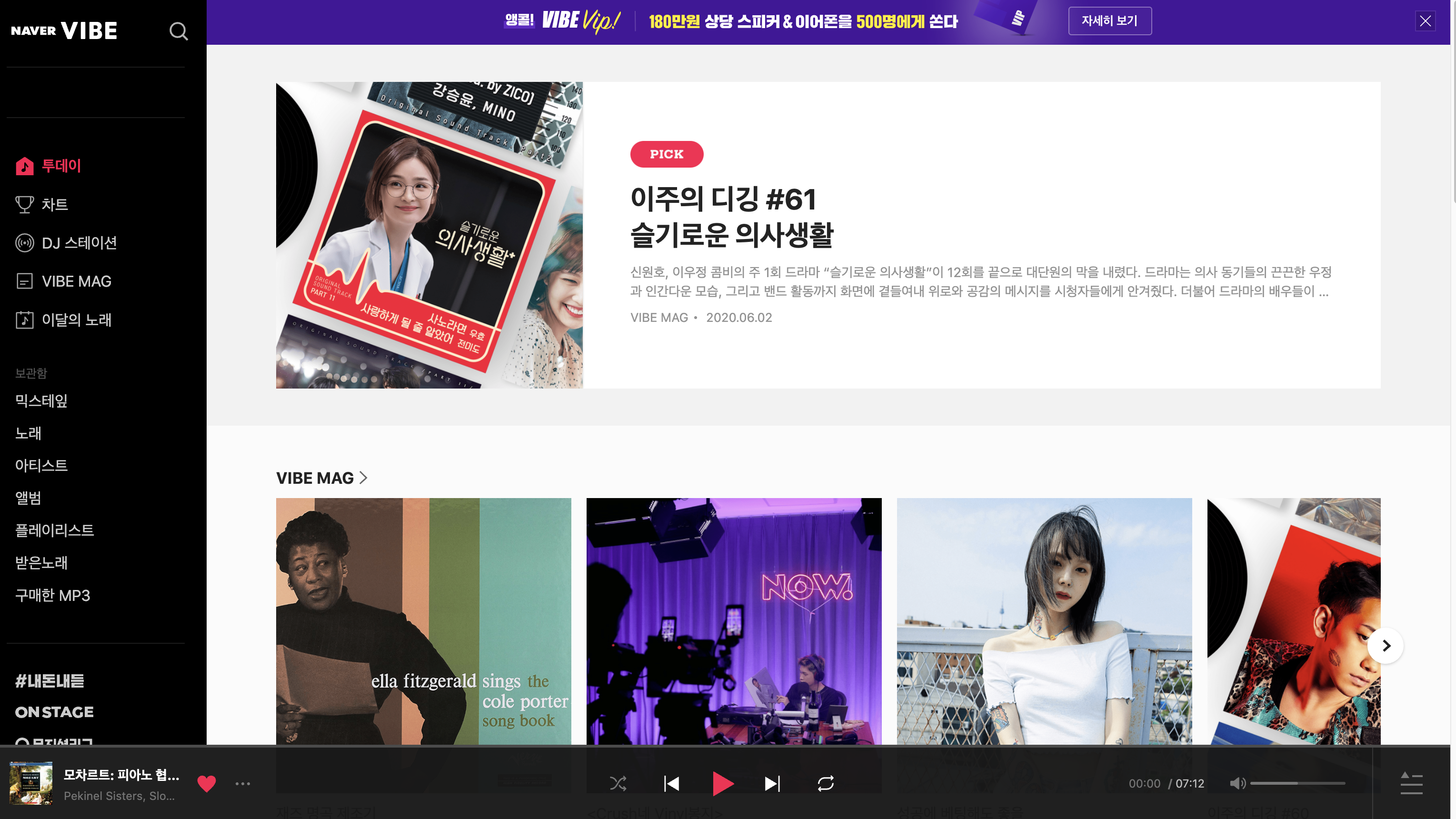Image resolution: width=1456 pixels, height=819 pixels.
Task: Toggle shuffle playback mode
Action: 618,783
